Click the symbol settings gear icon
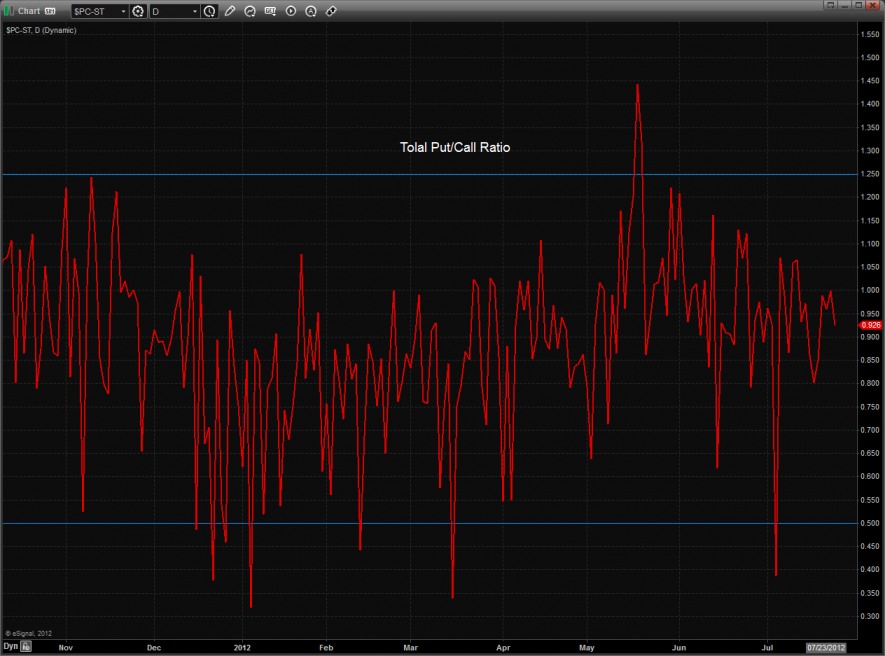Viewport: 885px width, 656px height. pyautogui.click(x=138, y=11)
